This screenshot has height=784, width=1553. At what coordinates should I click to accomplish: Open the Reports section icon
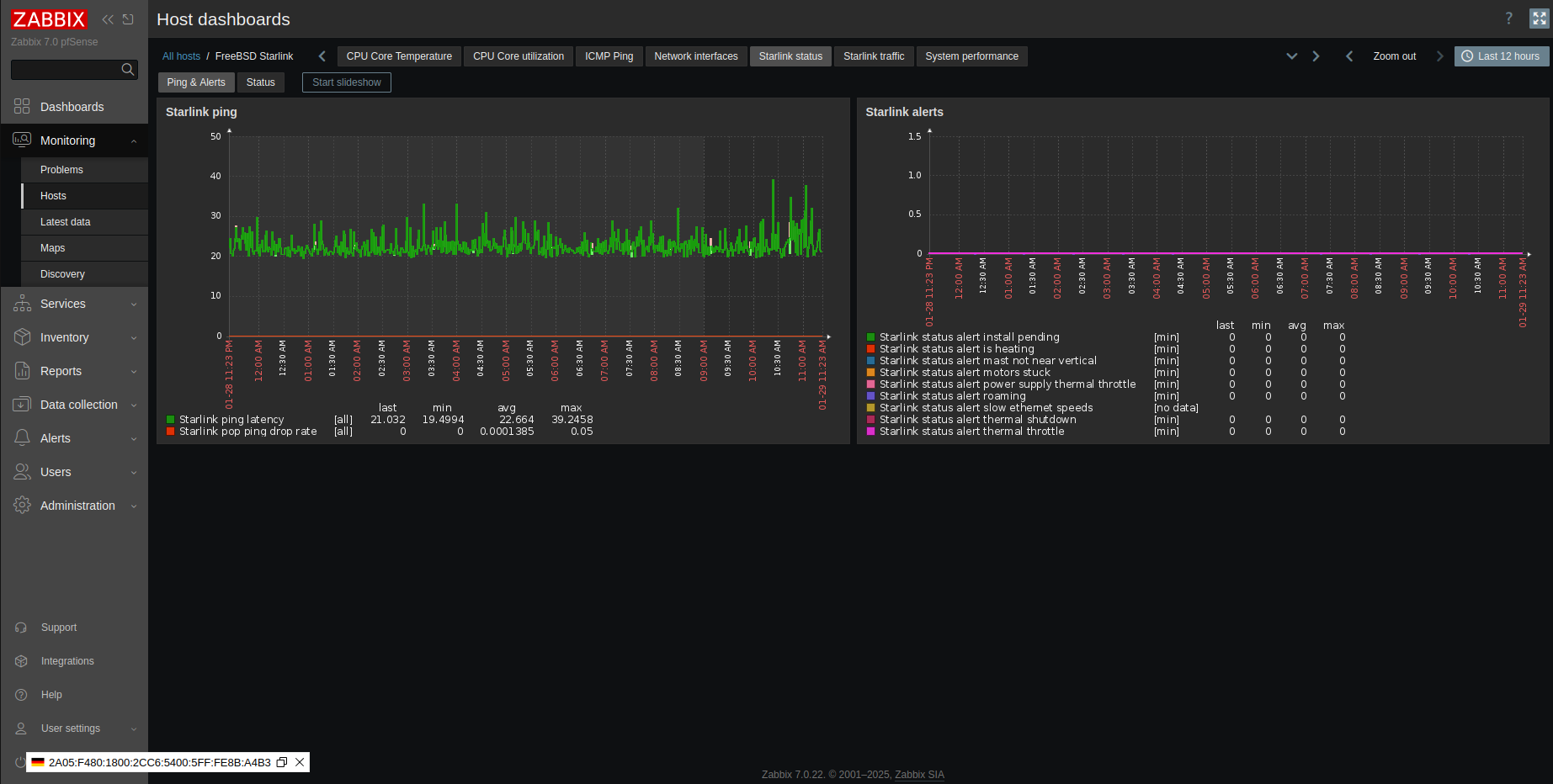(x=22, y=370)
